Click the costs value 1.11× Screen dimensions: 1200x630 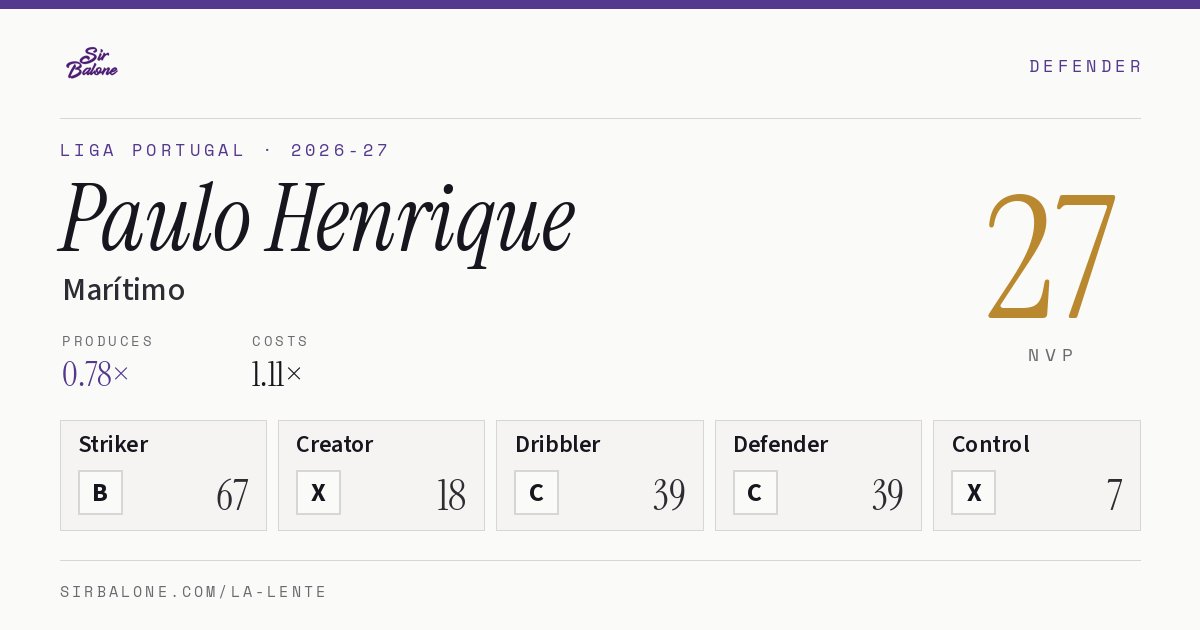pyautogui.click(x=277, y=374)
